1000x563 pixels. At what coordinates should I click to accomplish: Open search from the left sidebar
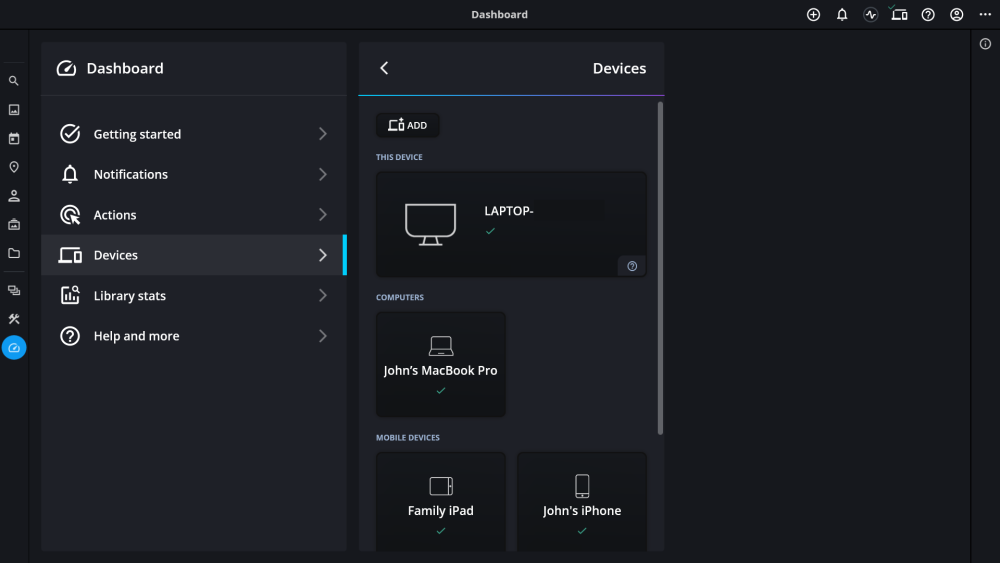click(x=13, y=81)
